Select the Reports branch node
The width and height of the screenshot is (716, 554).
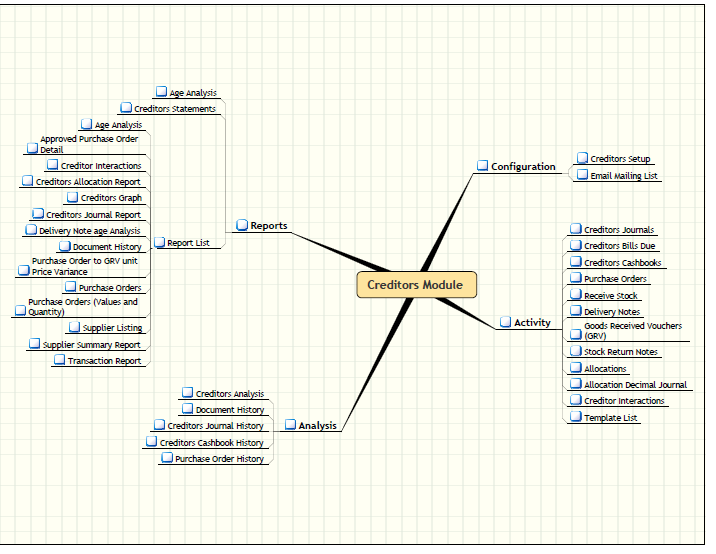(268, 226)
